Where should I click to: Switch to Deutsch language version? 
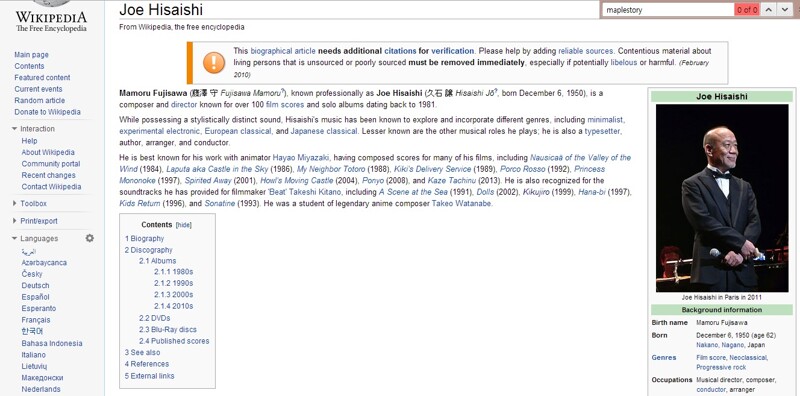[x=35, y=285]
